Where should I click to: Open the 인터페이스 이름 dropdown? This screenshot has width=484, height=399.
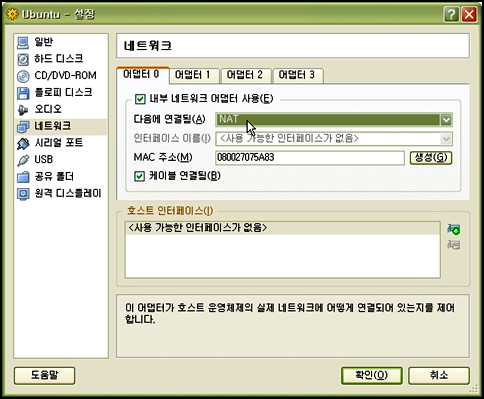(334, 139)
